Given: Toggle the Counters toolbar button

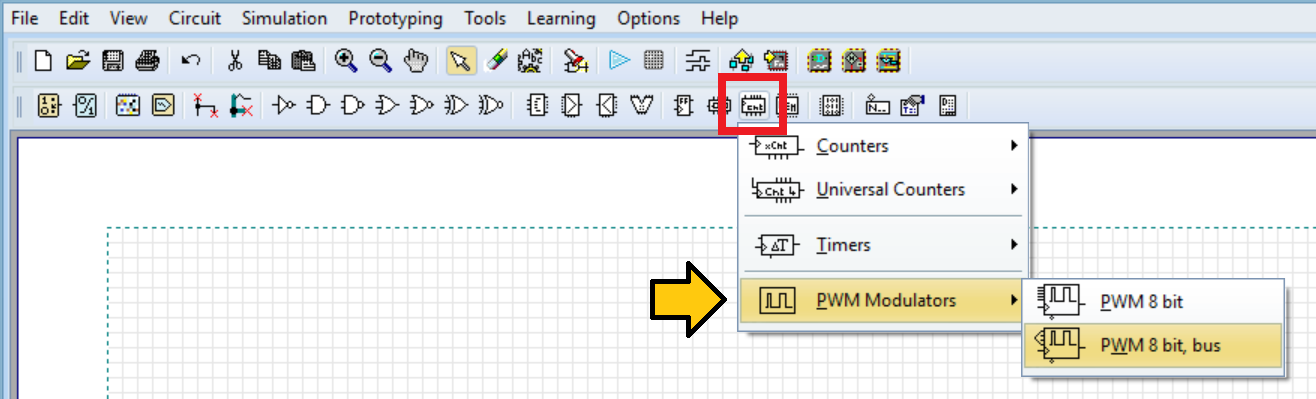Looking at the screenshot, I should point(753,104).
